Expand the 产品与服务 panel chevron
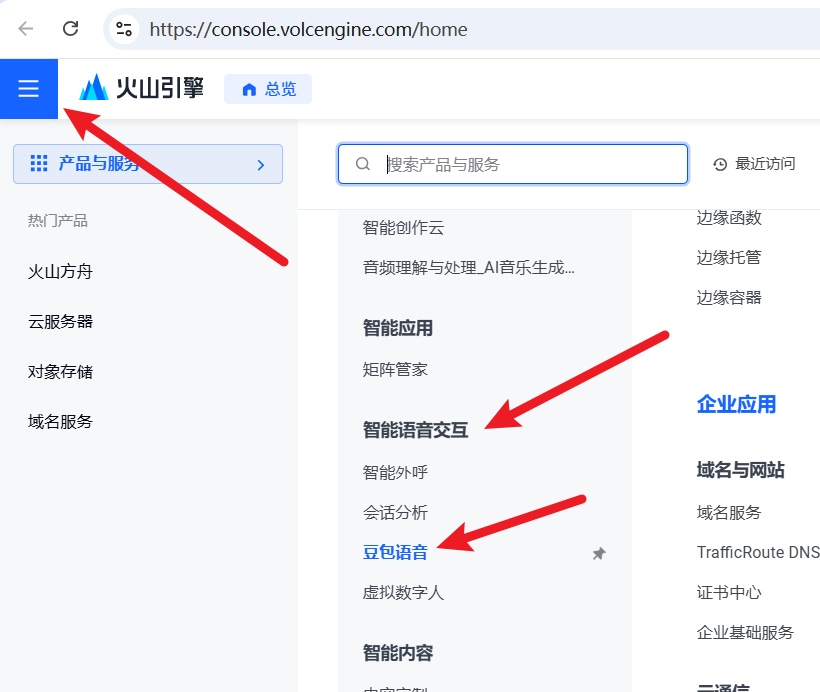This screenshot has height=692, width=820. coord(261,164)
